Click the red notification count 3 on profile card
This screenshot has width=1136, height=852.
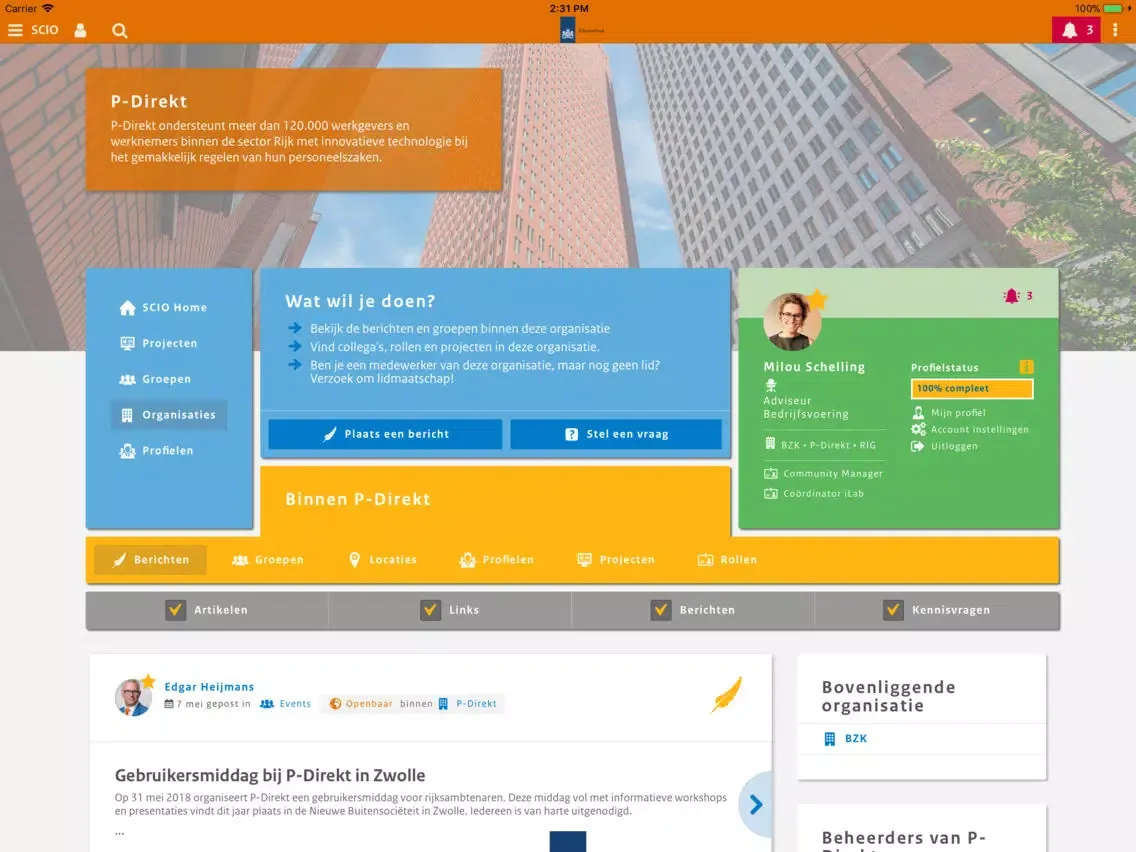[x=1030, y=296]
